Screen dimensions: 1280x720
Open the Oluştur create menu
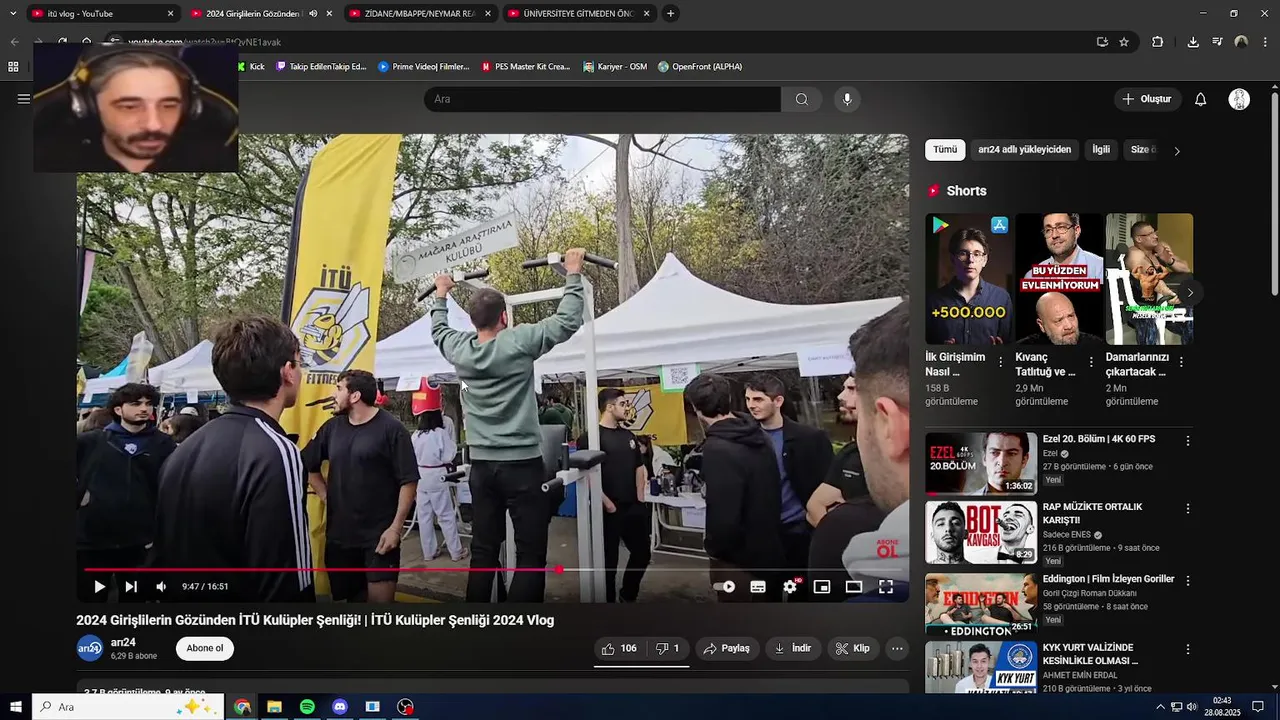pyautogui.click(x=1148, y=99)
